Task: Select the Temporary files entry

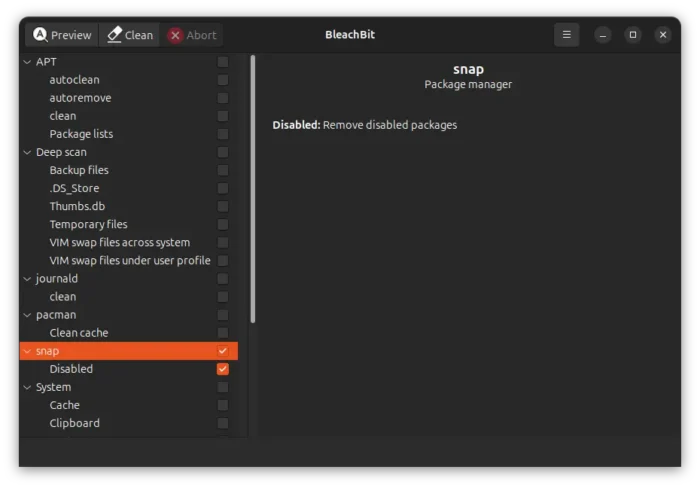Action: 88,224
